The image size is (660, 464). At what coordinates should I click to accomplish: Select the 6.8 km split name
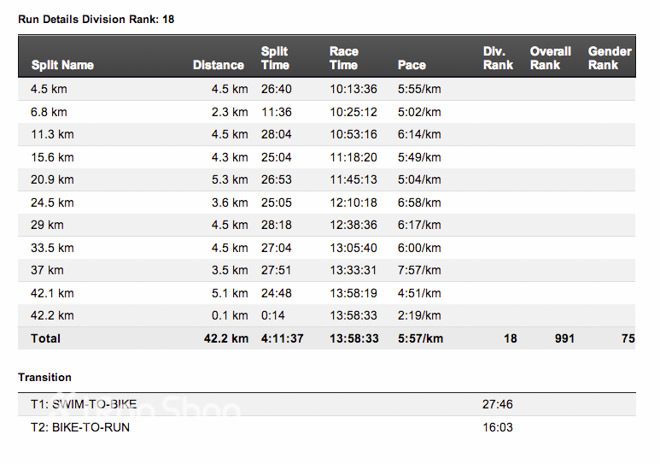[x=49, y=112]
